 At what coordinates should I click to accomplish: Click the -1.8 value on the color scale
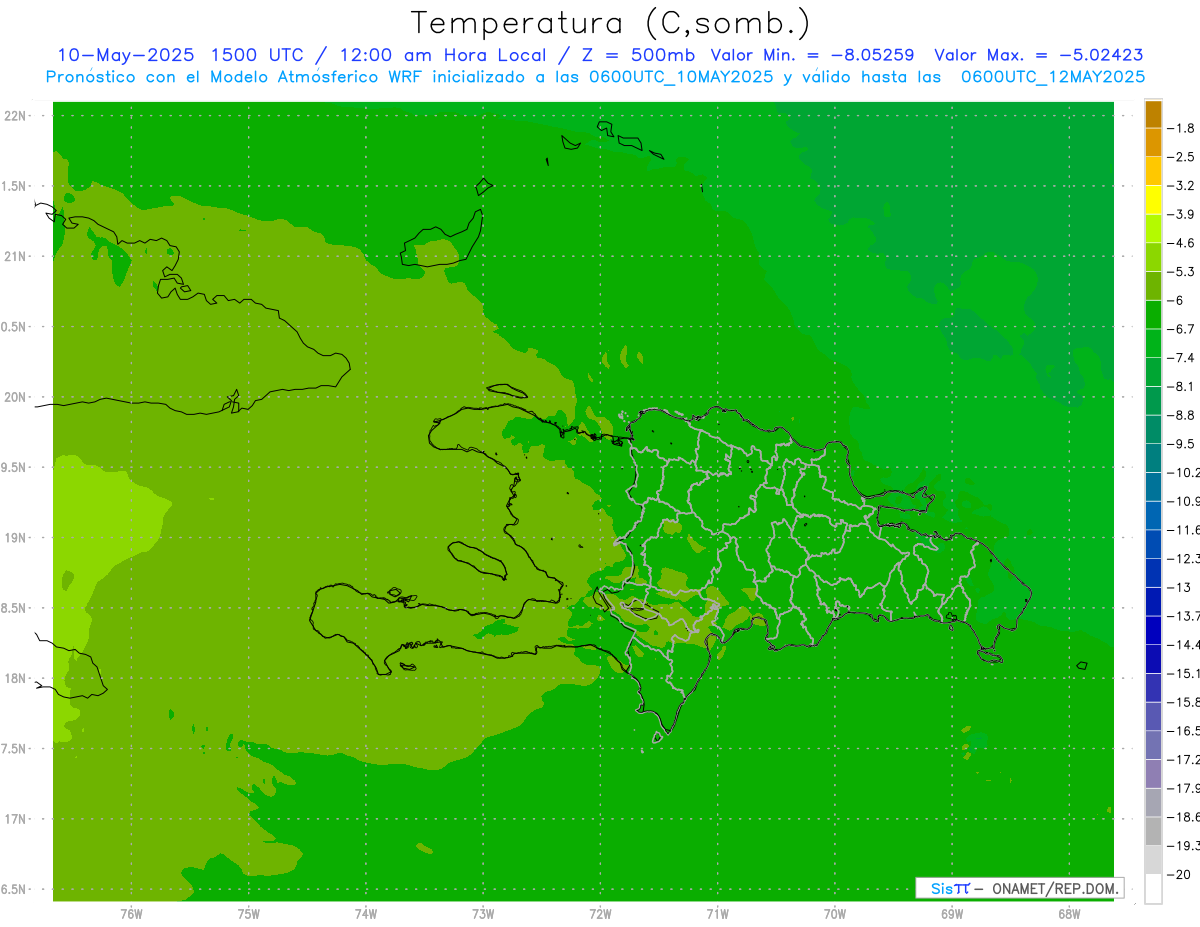[1181, 128]
